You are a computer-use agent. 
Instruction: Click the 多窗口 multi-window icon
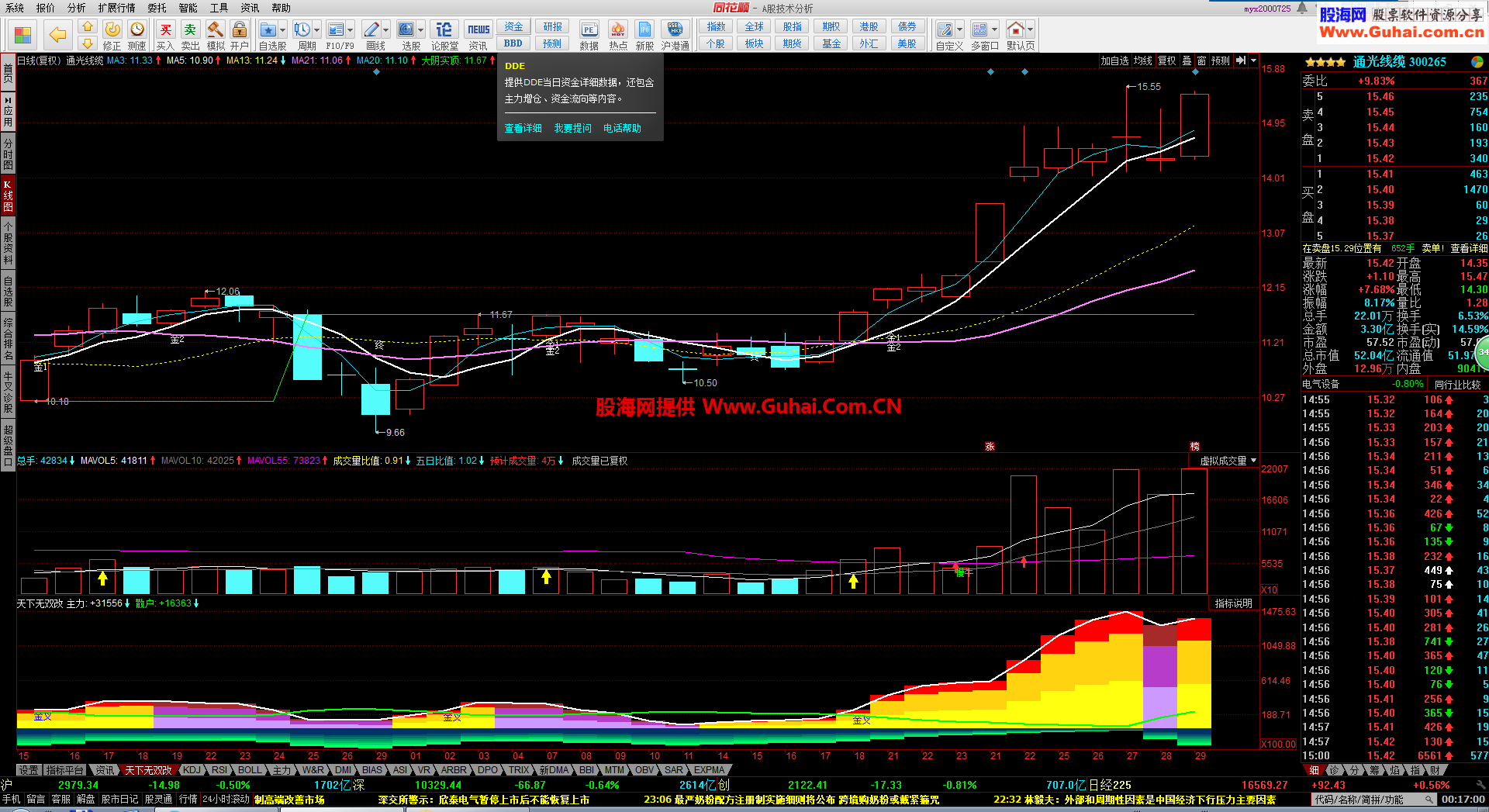point(980,29)
